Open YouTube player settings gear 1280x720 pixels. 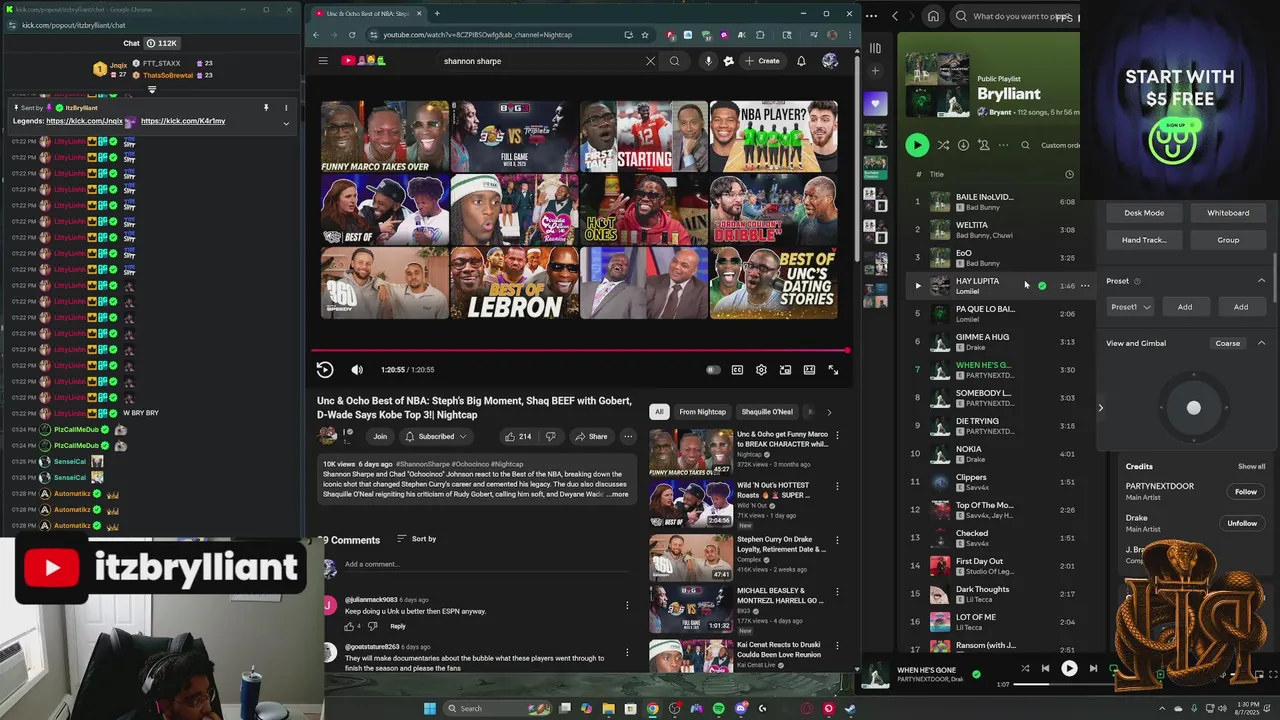[x=761, y=370]
